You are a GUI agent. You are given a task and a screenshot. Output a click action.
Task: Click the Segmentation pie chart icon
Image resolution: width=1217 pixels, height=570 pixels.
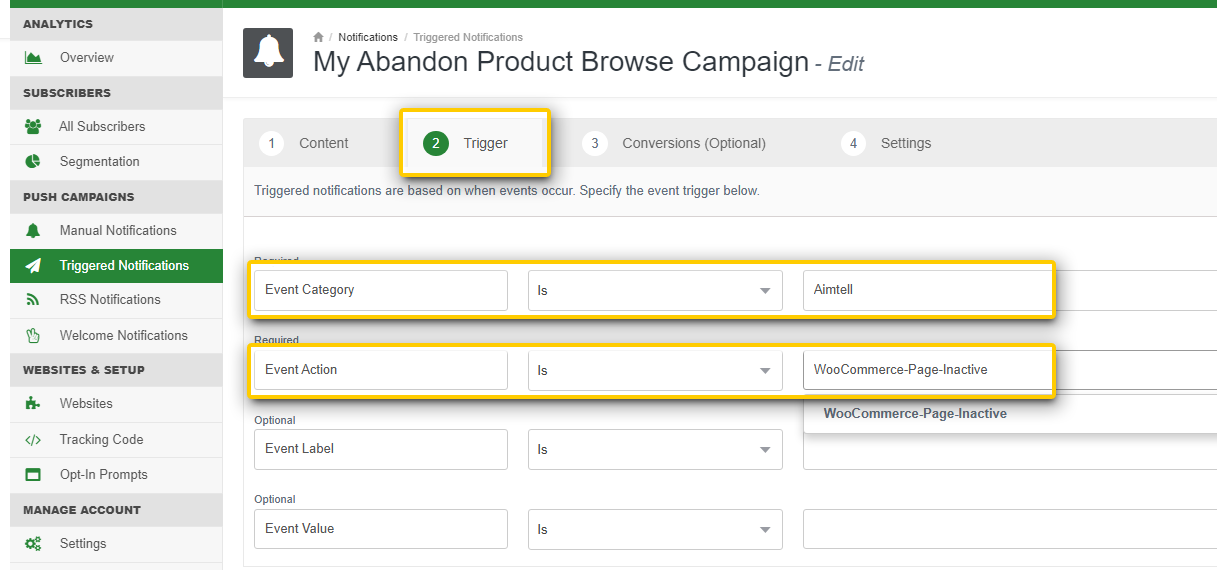pos(33,162)
